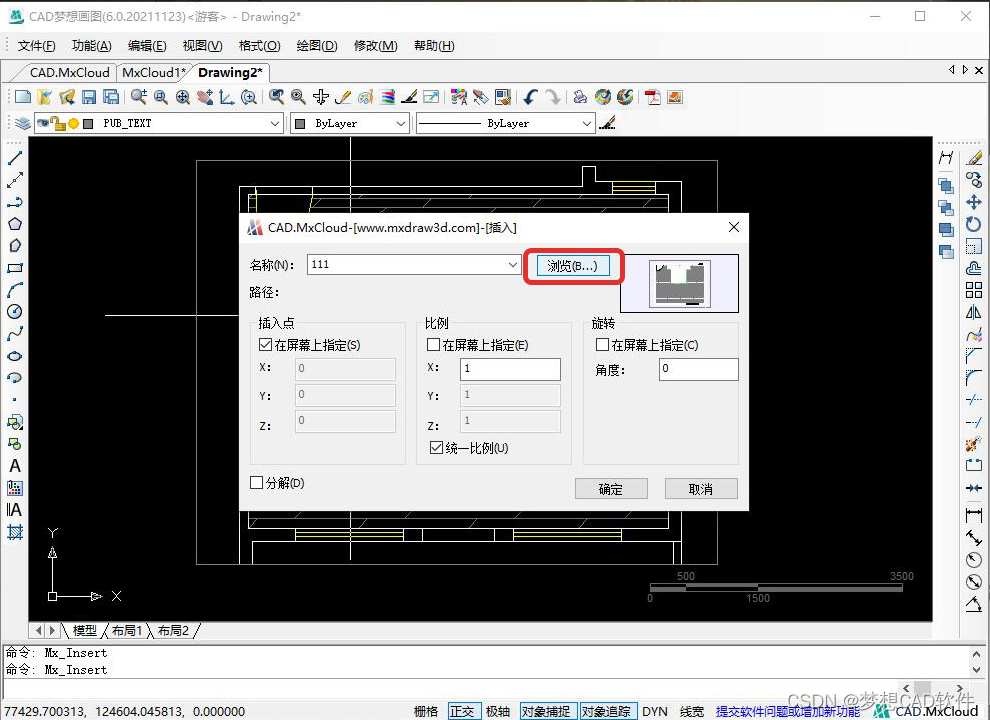This screenshot has height=720, width=990.
Task: Toggle 对象捕捉 object snap
Action: coord(546,711)
